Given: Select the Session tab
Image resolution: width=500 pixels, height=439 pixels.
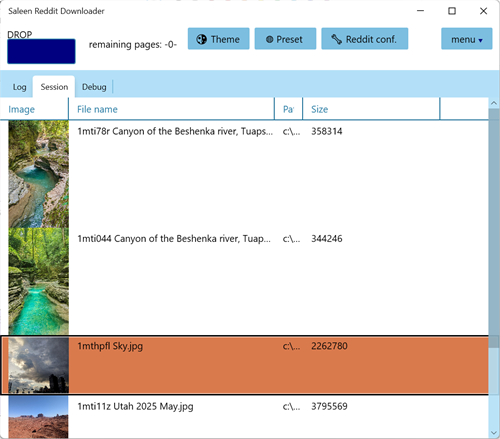Looking at the screenshot, I should coord(54,87).
